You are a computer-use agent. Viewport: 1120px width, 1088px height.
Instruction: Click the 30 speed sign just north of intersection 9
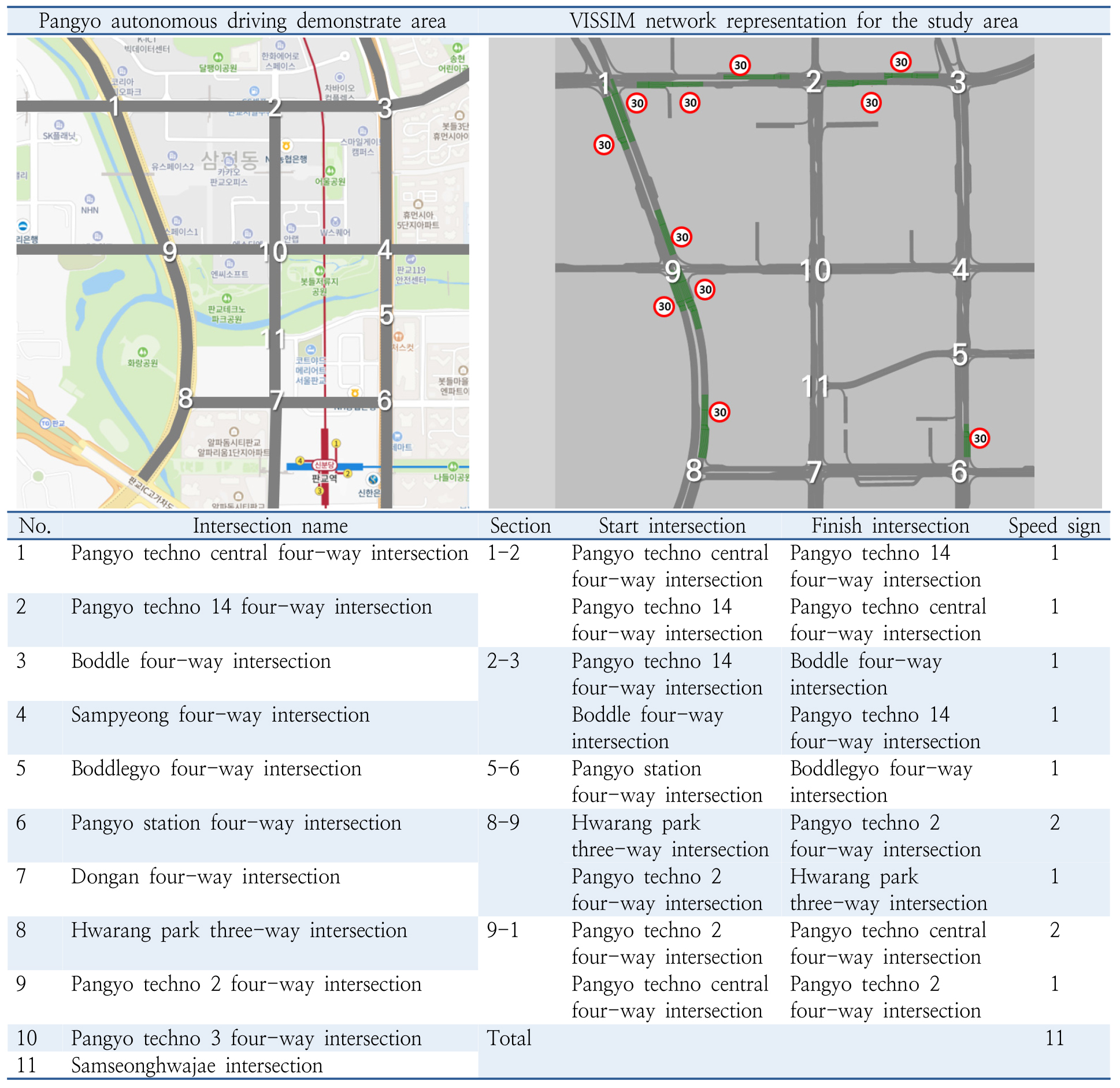(682, 237)
